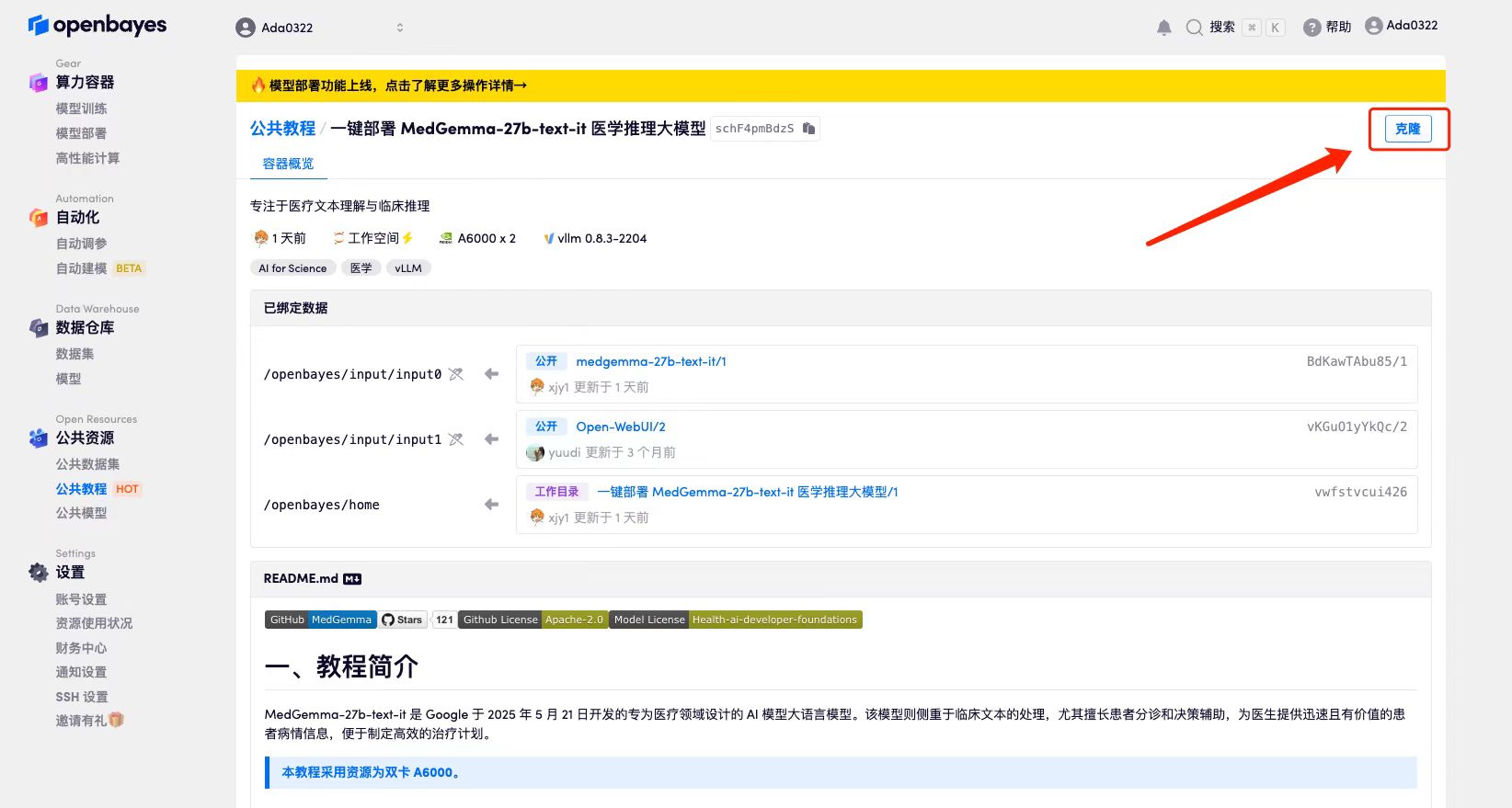The image size is (1512, 808).
Task: Click unbind icon beside input0 path
Action: (456, 374)
